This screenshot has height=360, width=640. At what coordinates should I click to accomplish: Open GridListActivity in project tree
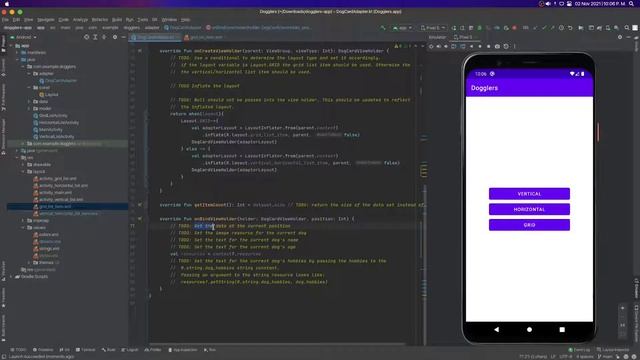pos(50,116)
